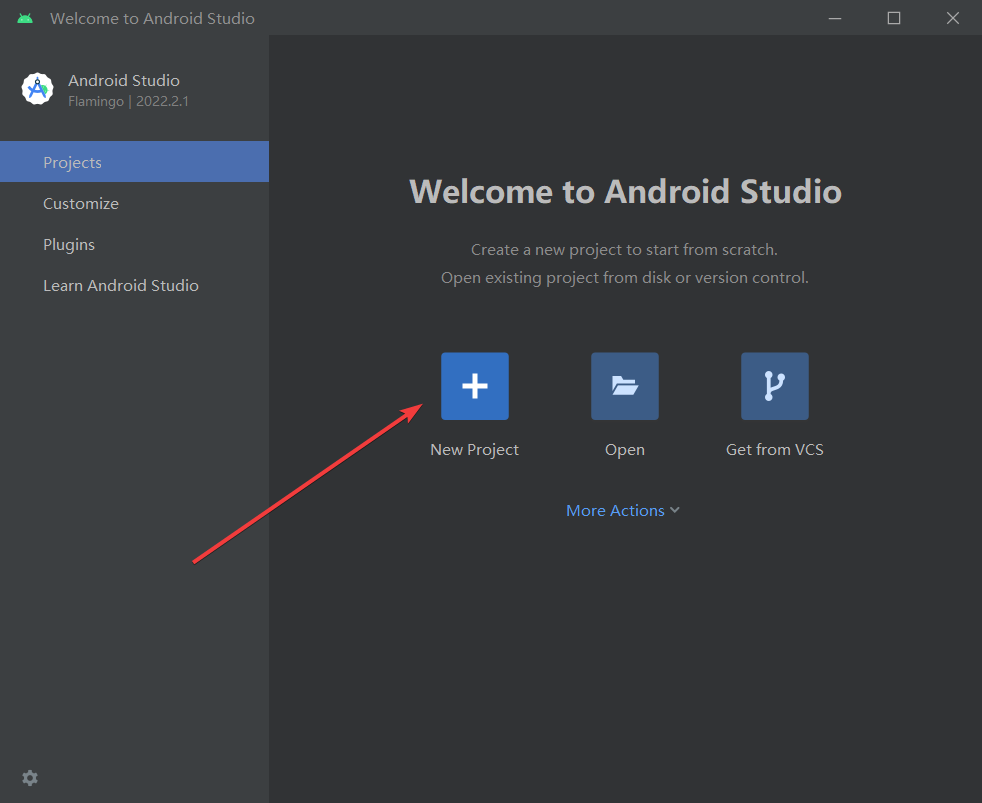Close the Welcome to Android Studio window
The image size is (982, 803).
tap(953, 18)
